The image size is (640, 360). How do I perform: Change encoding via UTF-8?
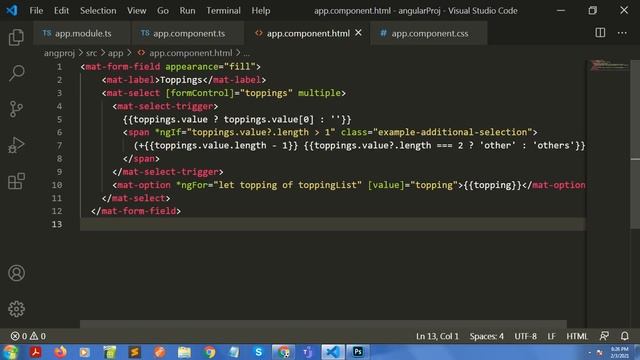coord(525,336)
